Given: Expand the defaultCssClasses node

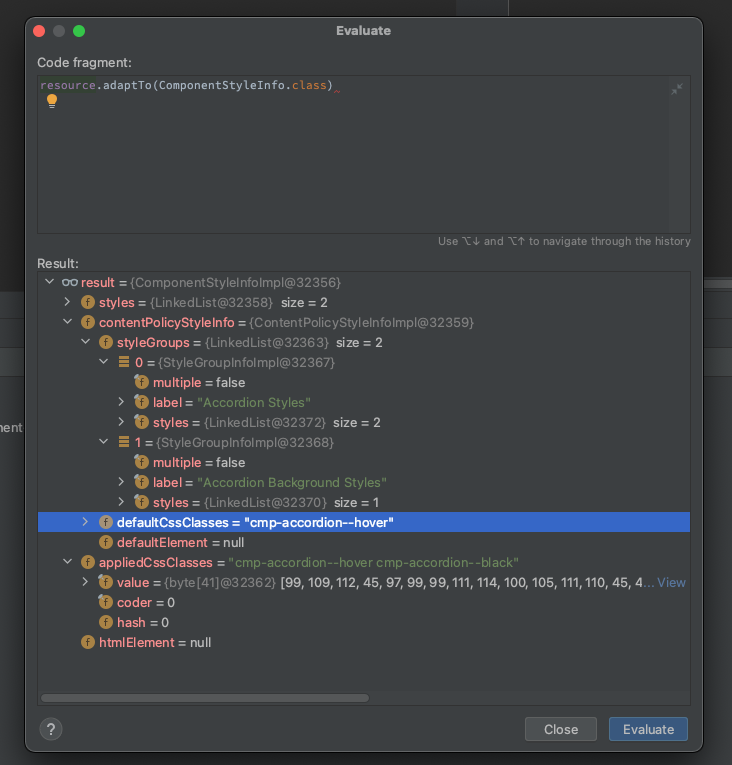Looking at the screenshot, I should pos(85,522).
